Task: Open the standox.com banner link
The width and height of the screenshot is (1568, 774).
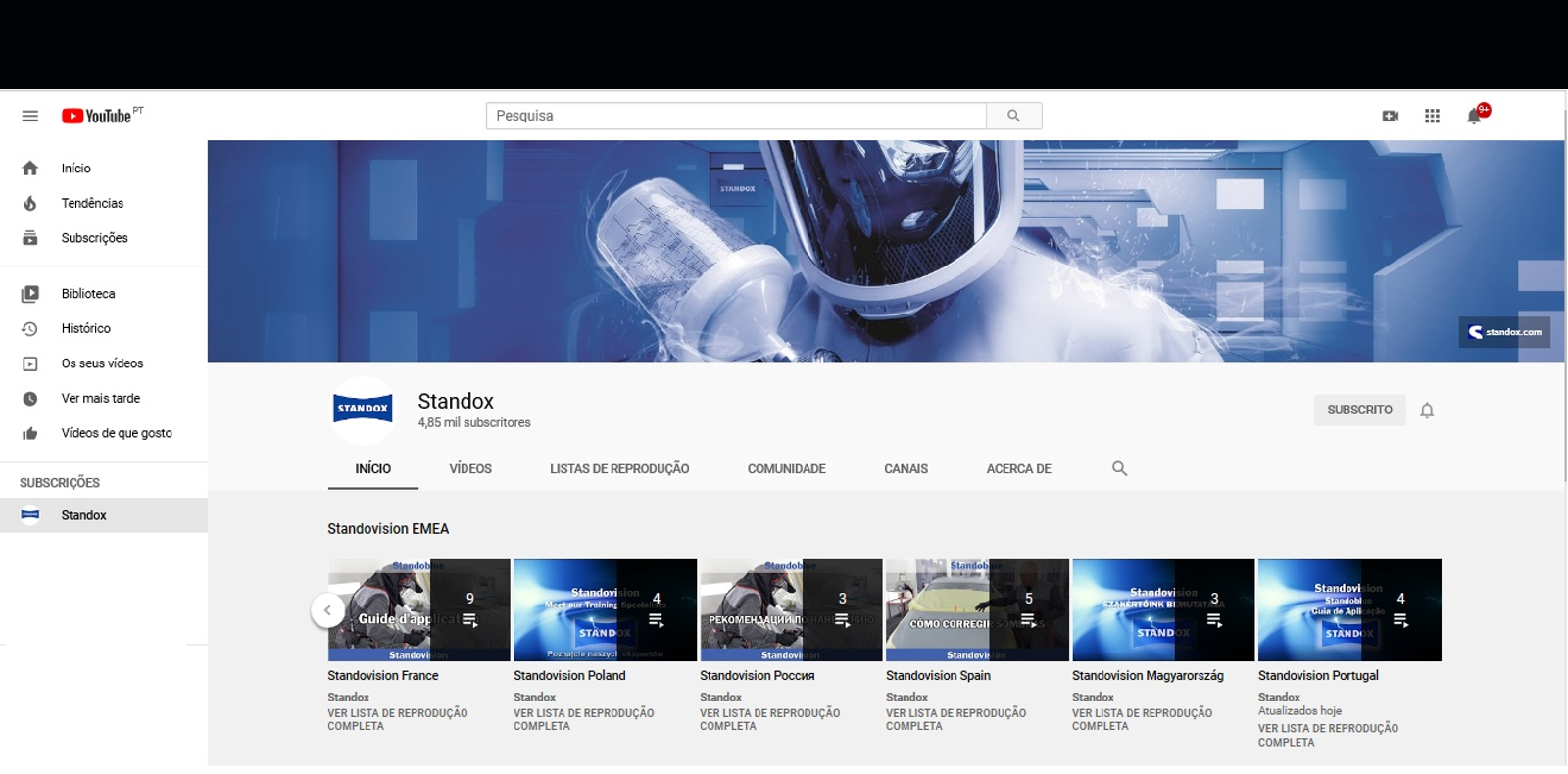Action: pos(1504,332)
